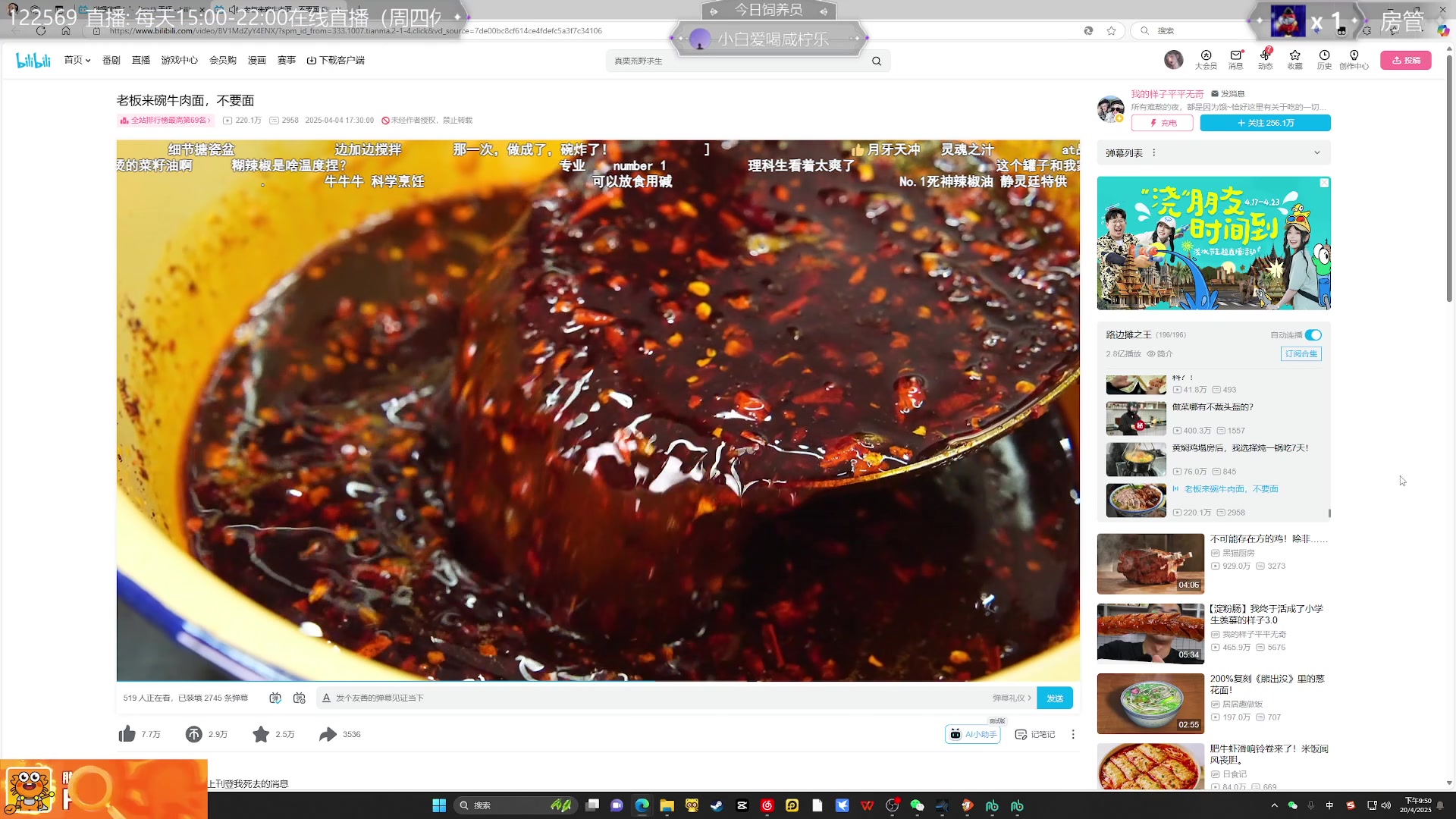Viewport: 1456px width, 819px height.
Task: Favorite the video with star icon
Action: coord(261,734)
